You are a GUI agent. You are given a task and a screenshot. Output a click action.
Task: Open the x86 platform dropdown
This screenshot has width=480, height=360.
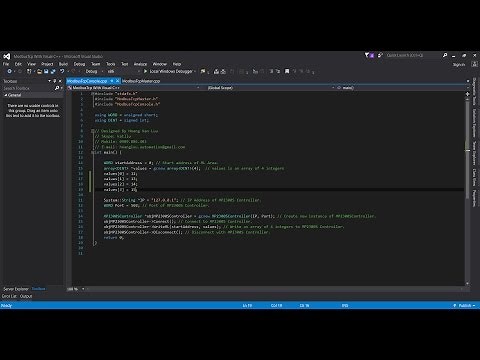click(x=123, y=71)
